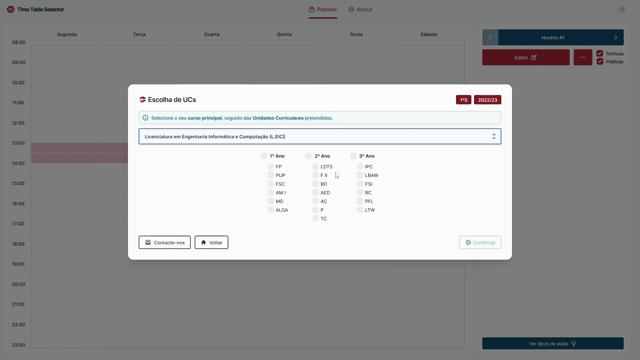Select the AM I course checkbox
This screenshot has height=360, width=640.
click(270, 192)
